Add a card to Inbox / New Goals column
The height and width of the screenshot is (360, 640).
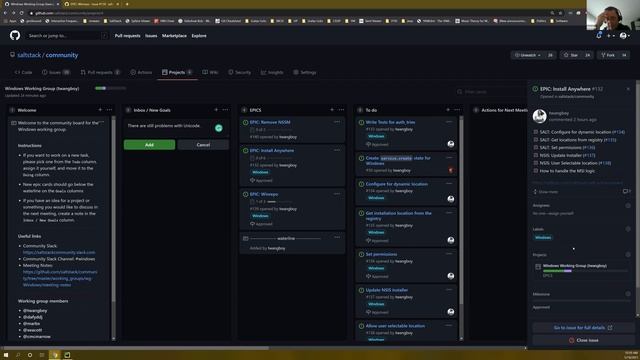216,110
